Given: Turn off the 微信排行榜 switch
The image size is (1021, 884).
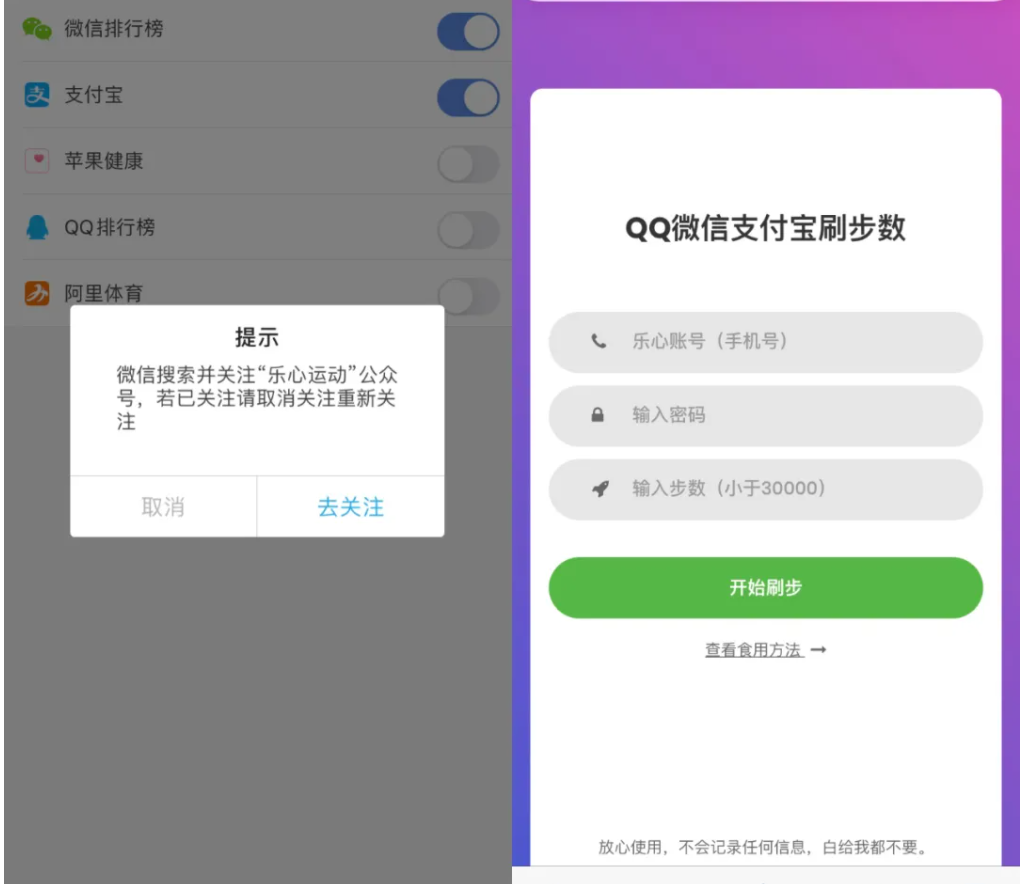Looking at the screenshot, I should 468,31.
